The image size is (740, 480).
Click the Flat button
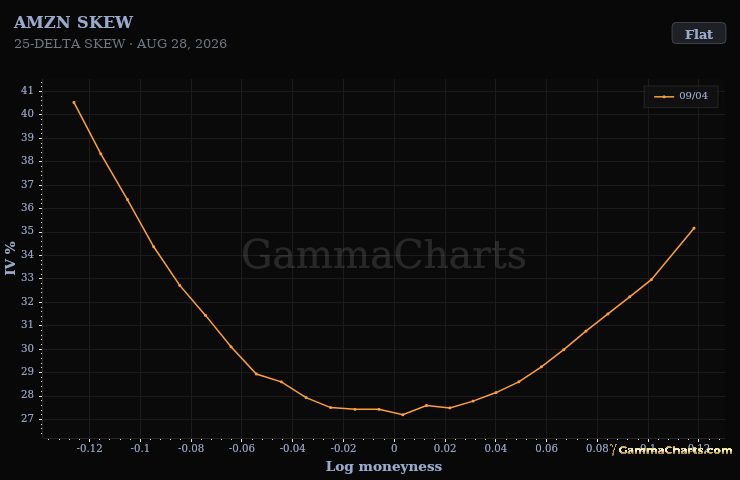coord(698,34)
